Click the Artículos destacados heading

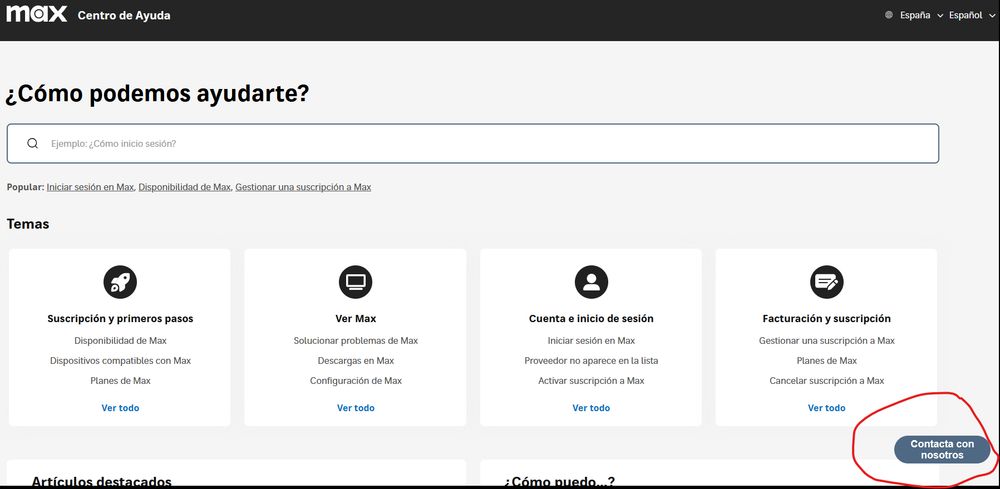101,481
